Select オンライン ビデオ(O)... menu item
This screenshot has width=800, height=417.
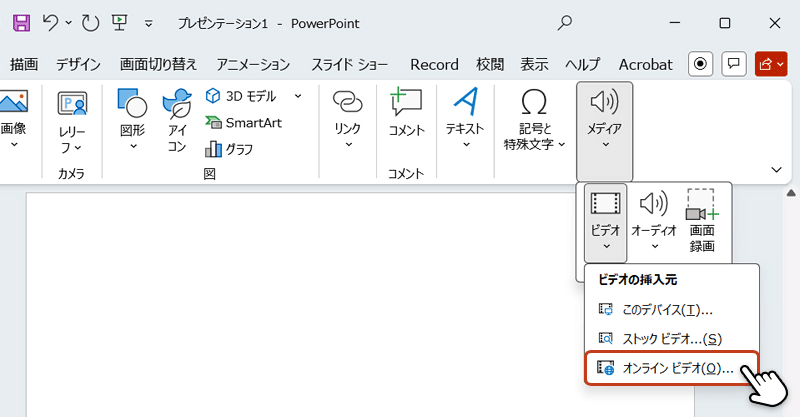tap(672, 368)
